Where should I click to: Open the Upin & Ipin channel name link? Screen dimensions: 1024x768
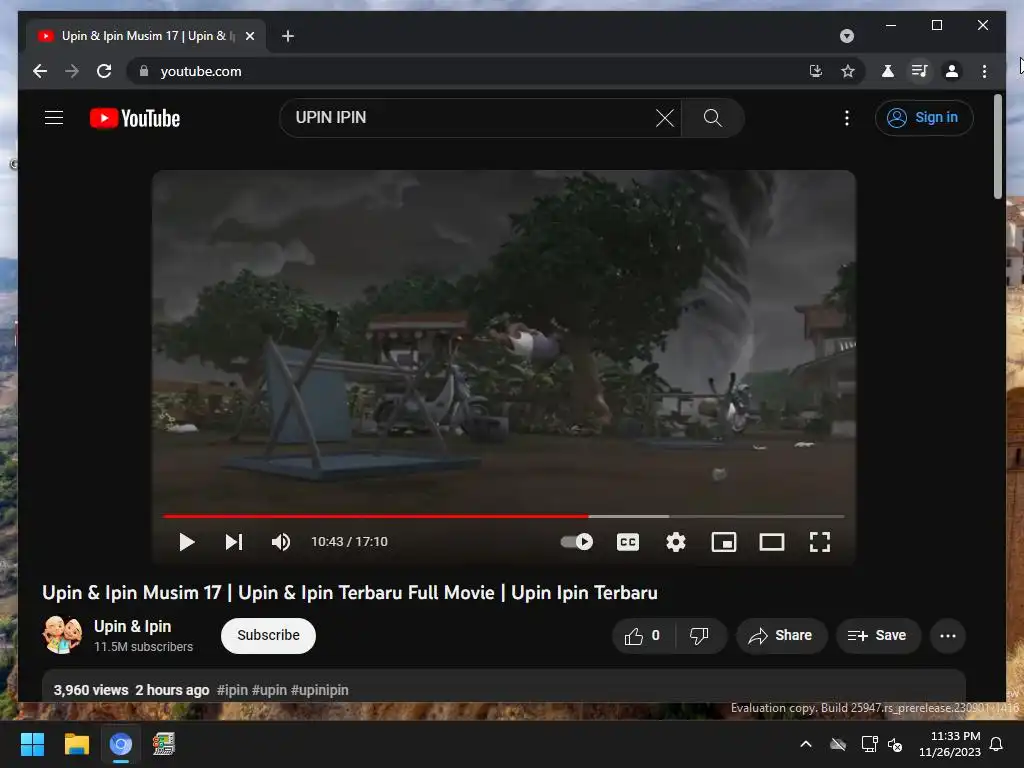coord(133,626)
